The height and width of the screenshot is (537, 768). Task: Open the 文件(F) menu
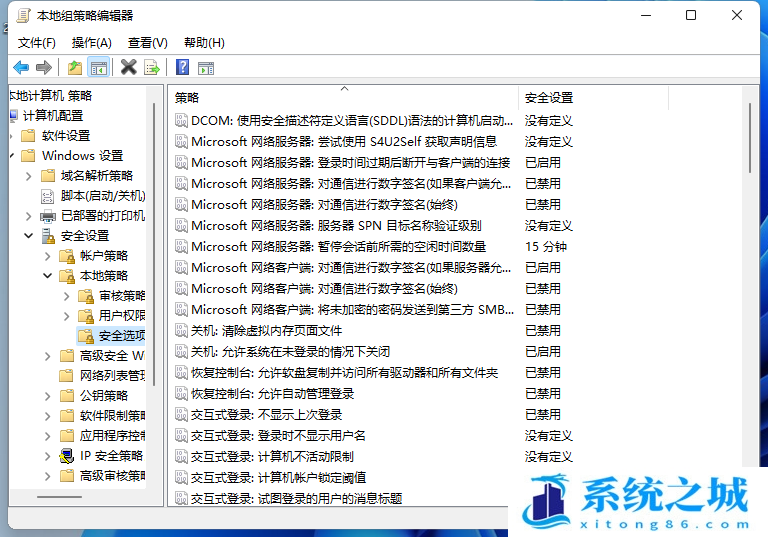pos(37,42)
